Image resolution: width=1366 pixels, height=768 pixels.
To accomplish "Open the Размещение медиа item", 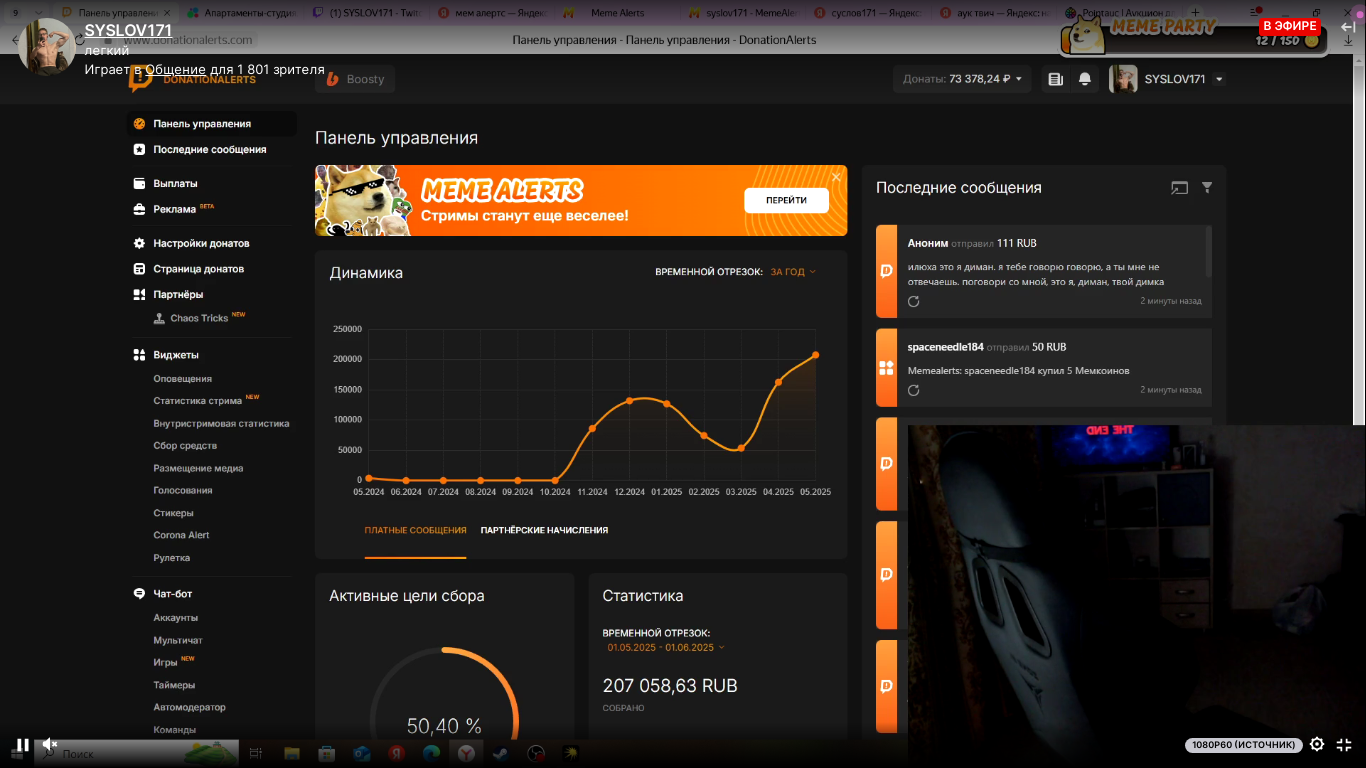I will [x=198, y=468].
